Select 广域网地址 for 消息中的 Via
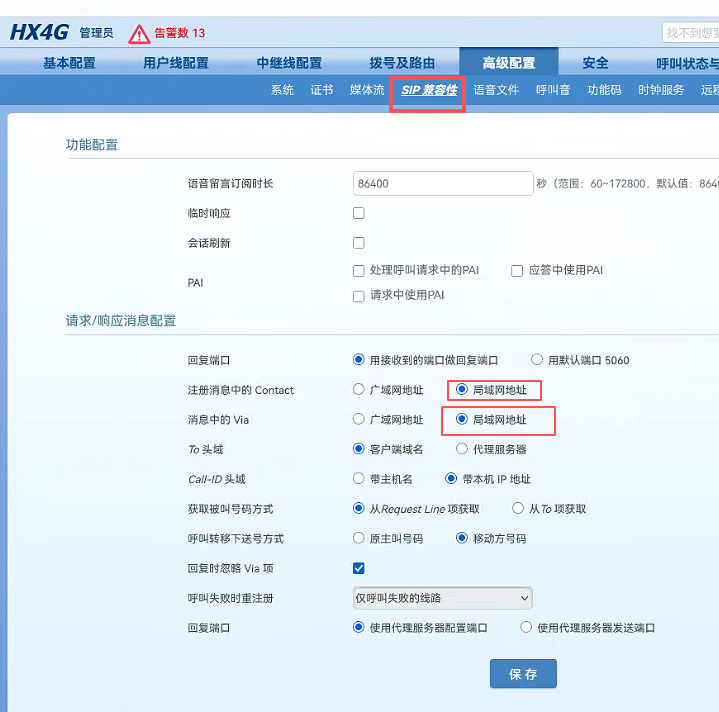 [x=359, y=419]
